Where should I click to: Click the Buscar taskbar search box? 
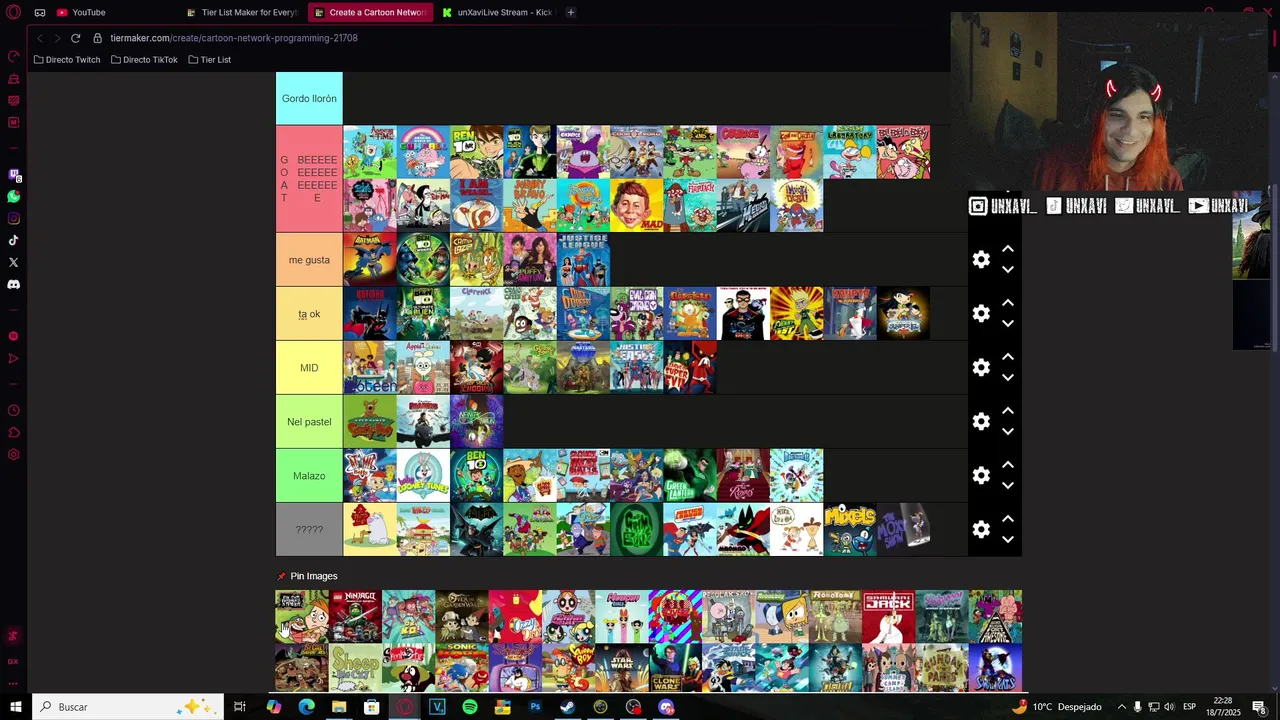click(x=127, y=707)
